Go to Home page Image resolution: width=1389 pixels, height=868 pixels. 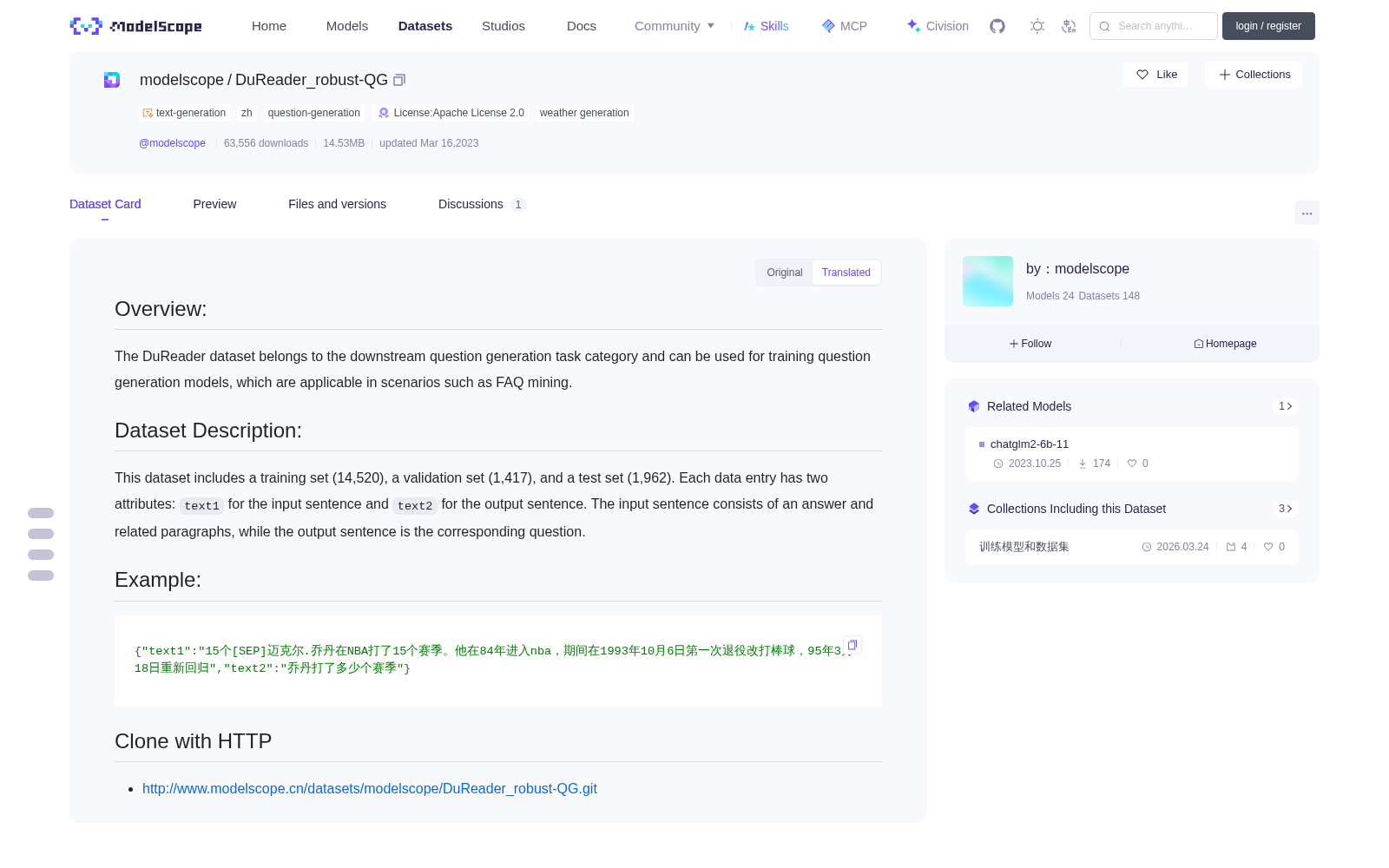coord(269,26)
